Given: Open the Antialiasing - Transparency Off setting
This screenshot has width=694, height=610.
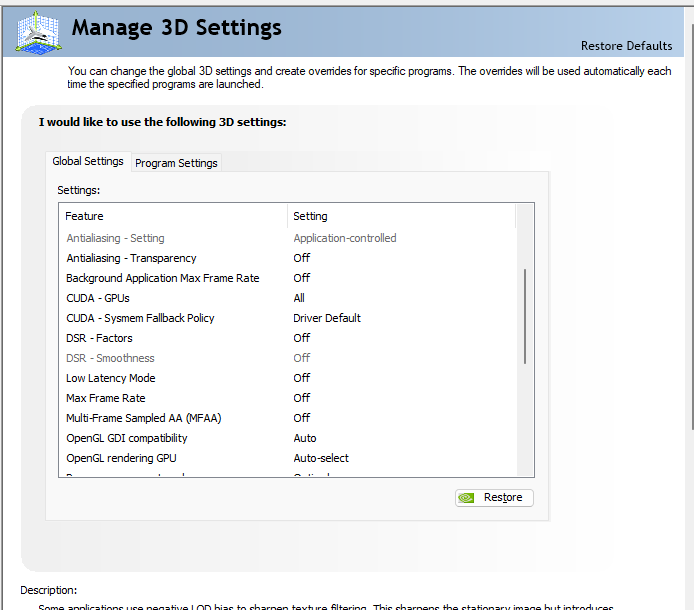Looking at the screenshot, I should tap(302, 258).
